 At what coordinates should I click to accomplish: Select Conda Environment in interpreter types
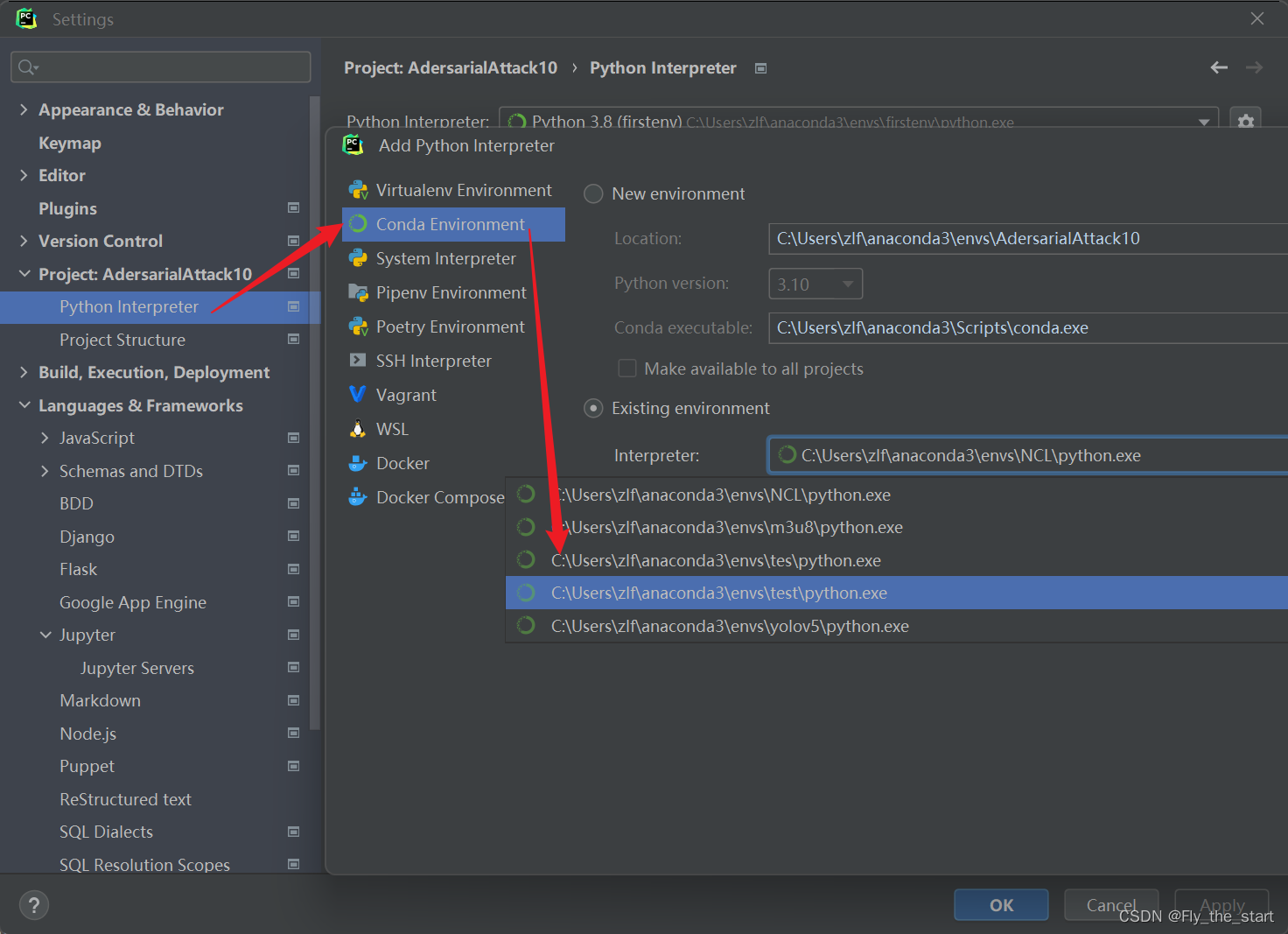click(453, 224)
